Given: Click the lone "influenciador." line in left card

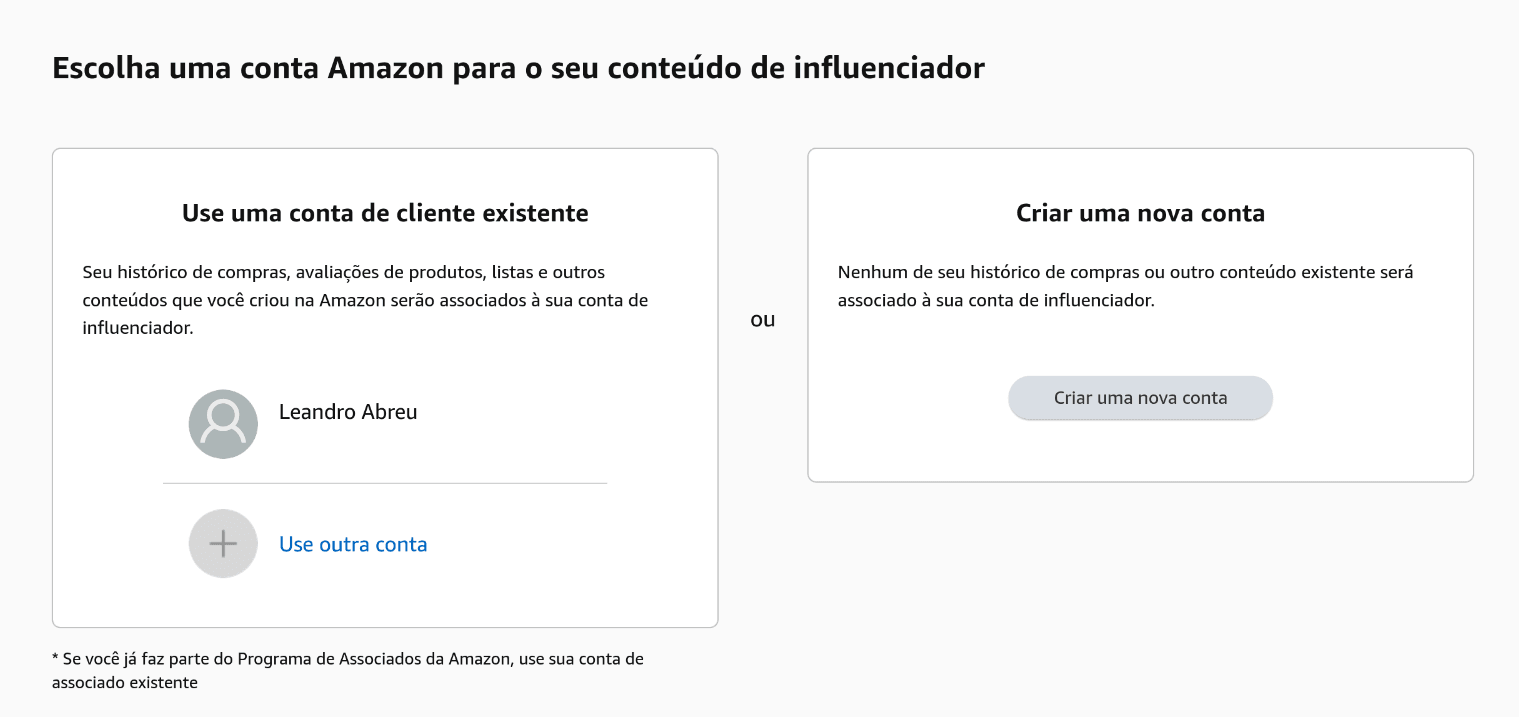Looking at the screenshot, I should pos(137,328).
